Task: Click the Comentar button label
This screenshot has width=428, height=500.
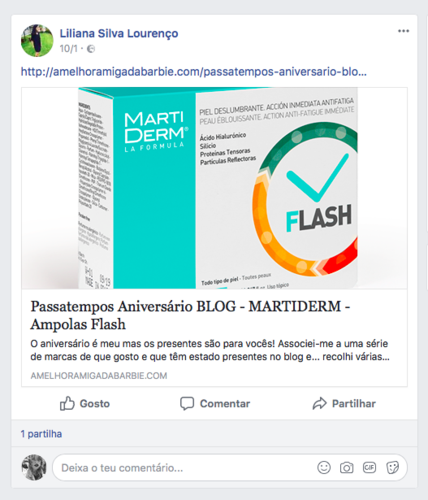Action: point(225,404)
